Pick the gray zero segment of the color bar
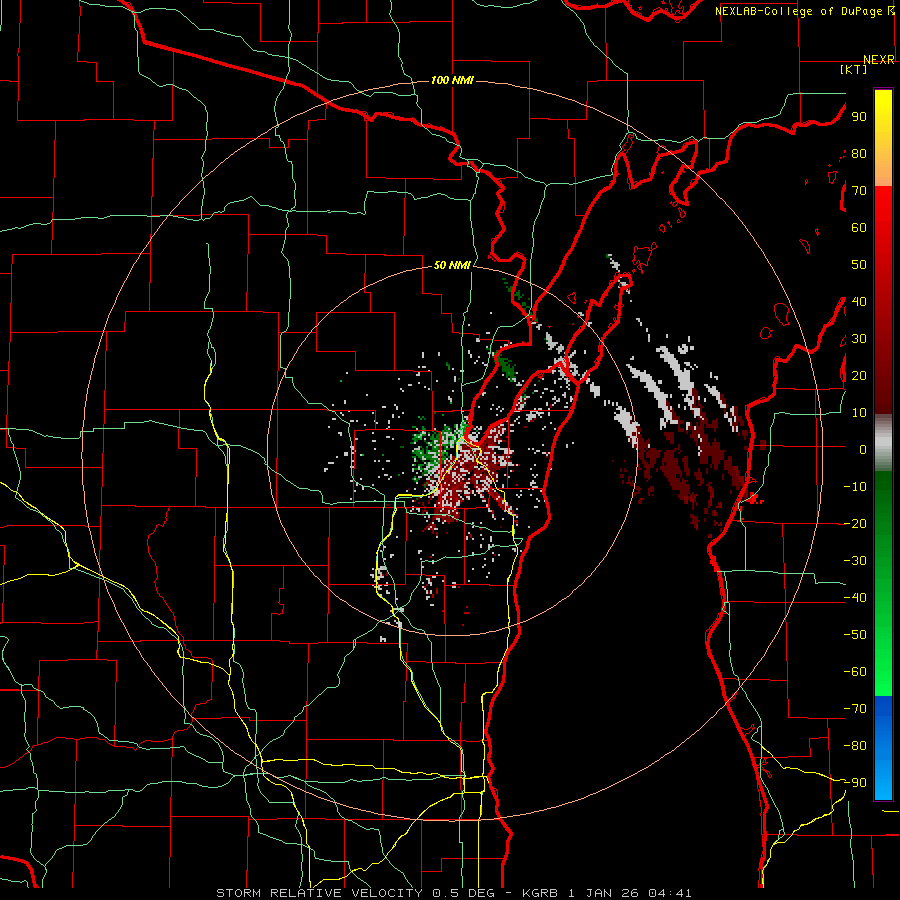The width and height of the screenshot is (900, 900). (883, 443)
